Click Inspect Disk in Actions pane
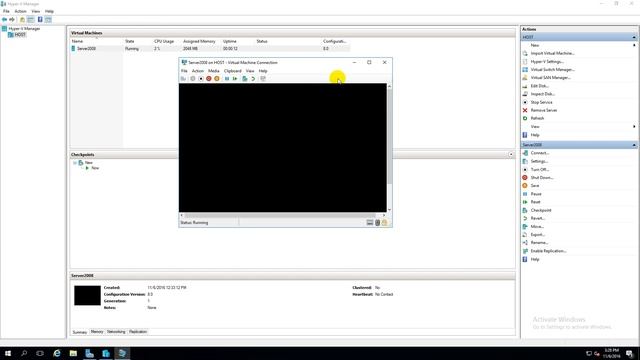The width and height of the screenshot is (640, 360). [542, 94]
